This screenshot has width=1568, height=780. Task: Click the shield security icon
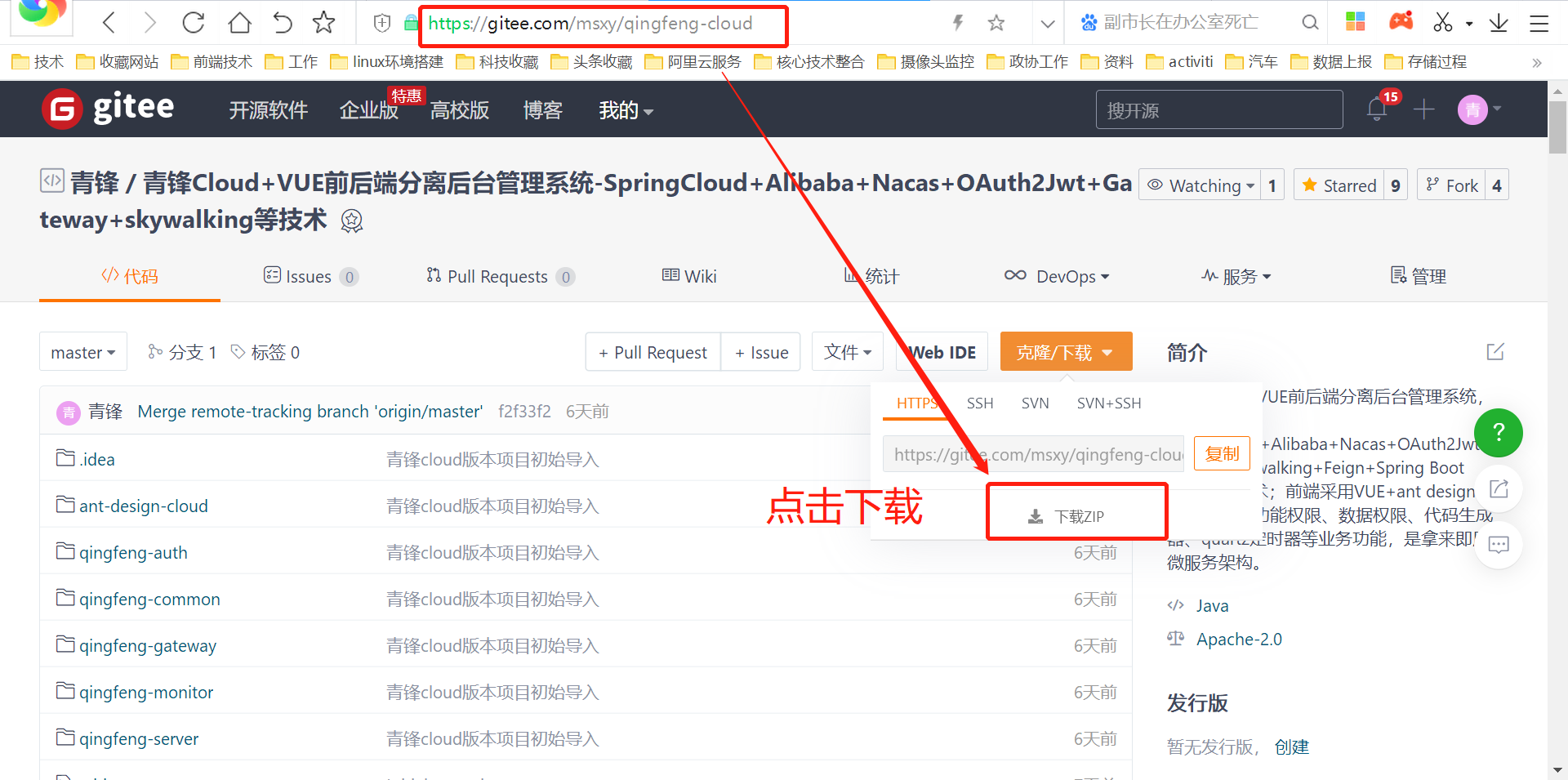click(x=381, y=23)
